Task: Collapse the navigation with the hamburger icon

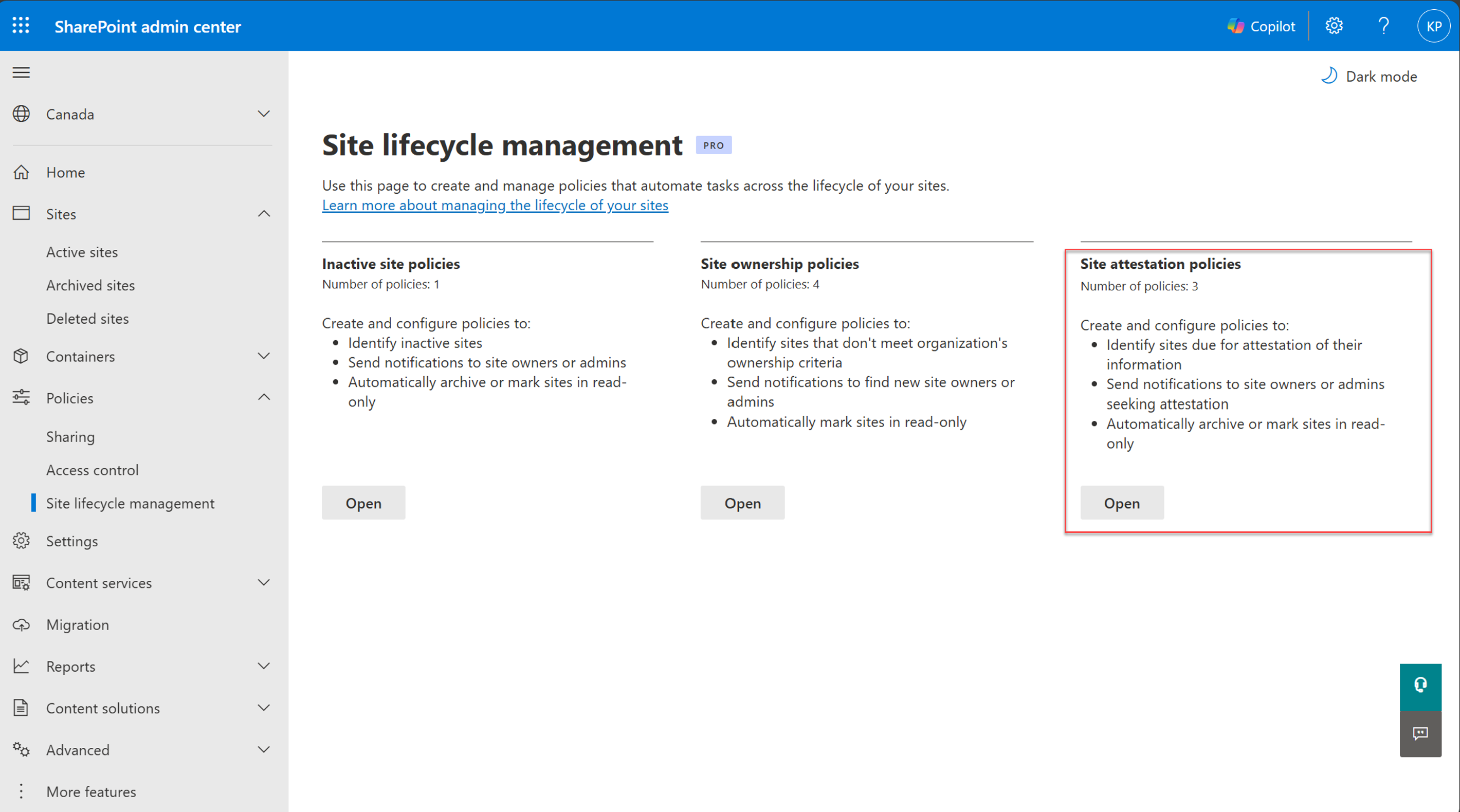Action: (21, 72)
